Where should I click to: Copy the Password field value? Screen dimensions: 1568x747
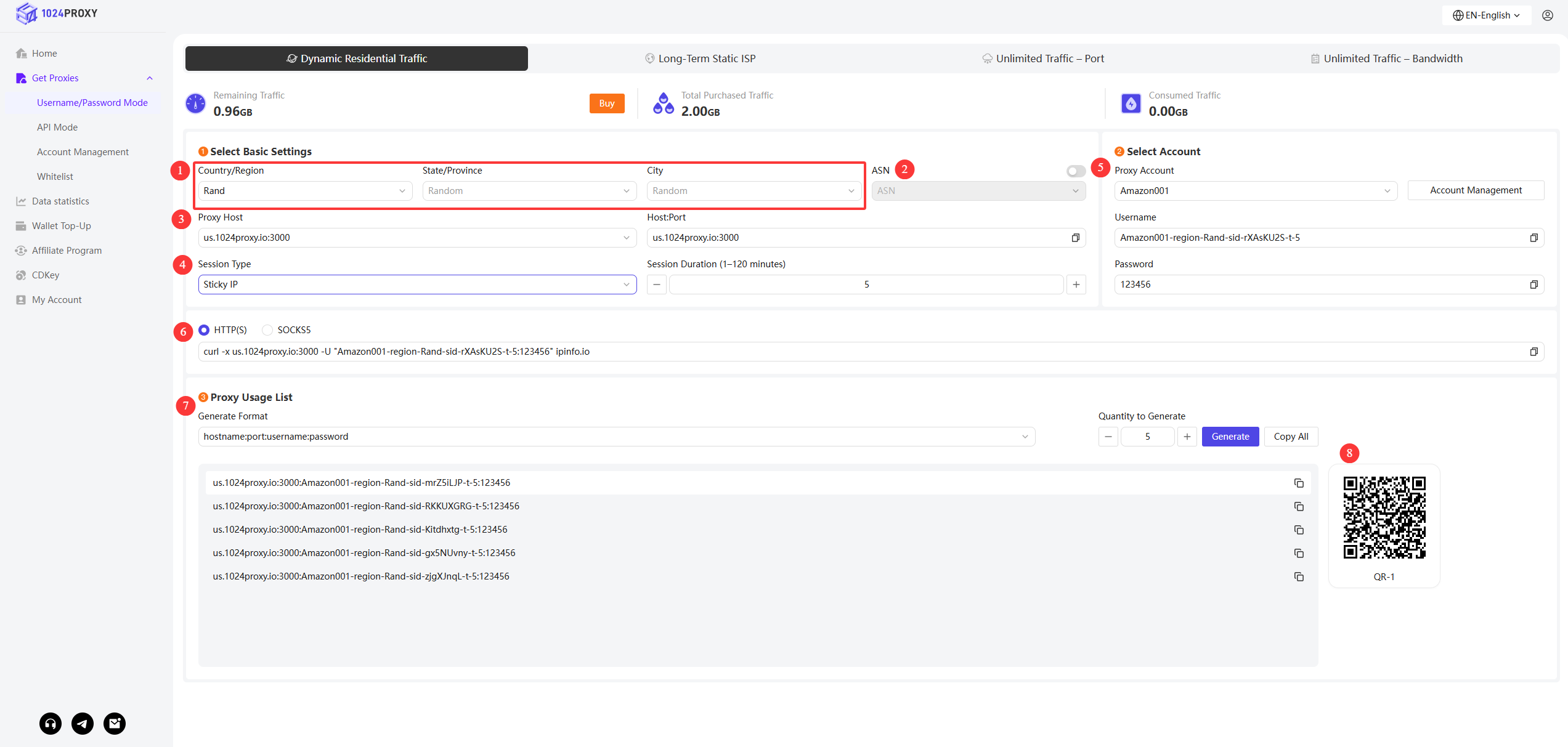click(1533, 285)
